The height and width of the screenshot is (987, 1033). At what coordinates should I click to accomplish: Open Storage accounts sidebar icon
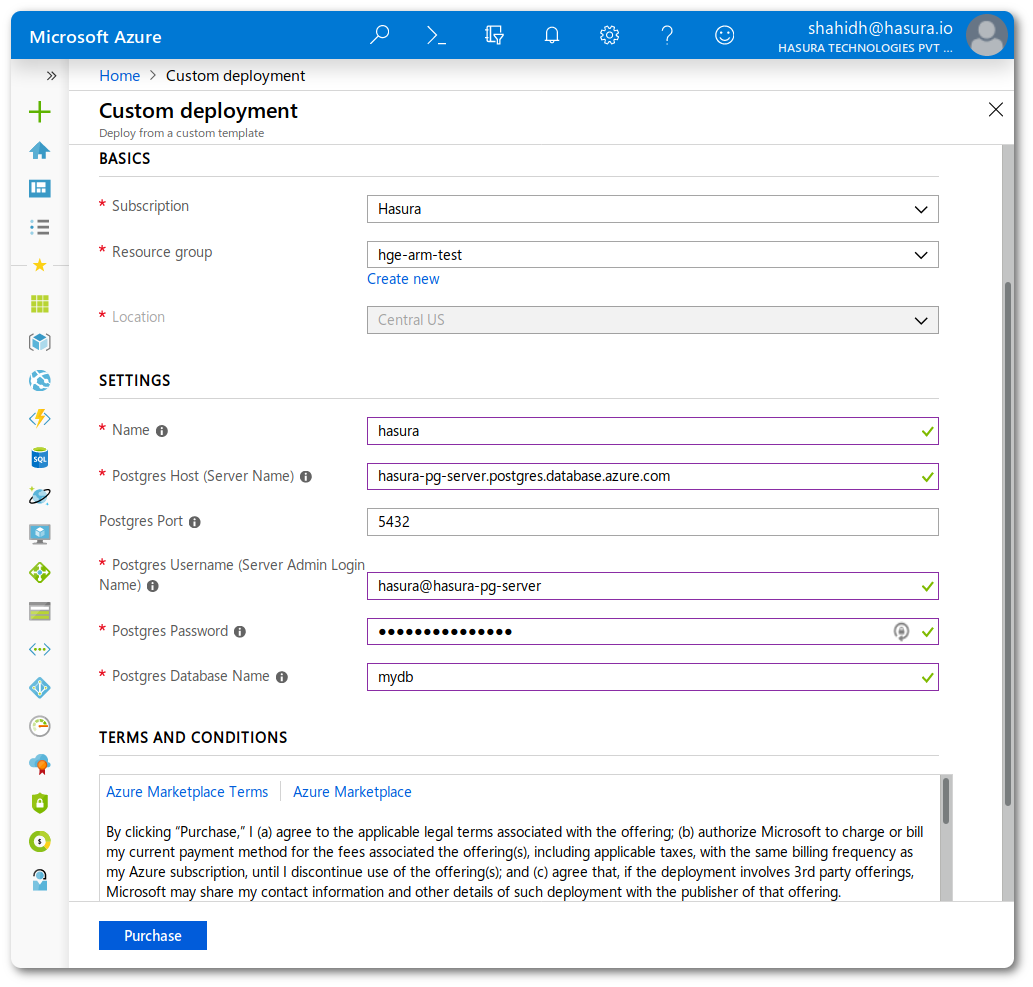point(40,611)
